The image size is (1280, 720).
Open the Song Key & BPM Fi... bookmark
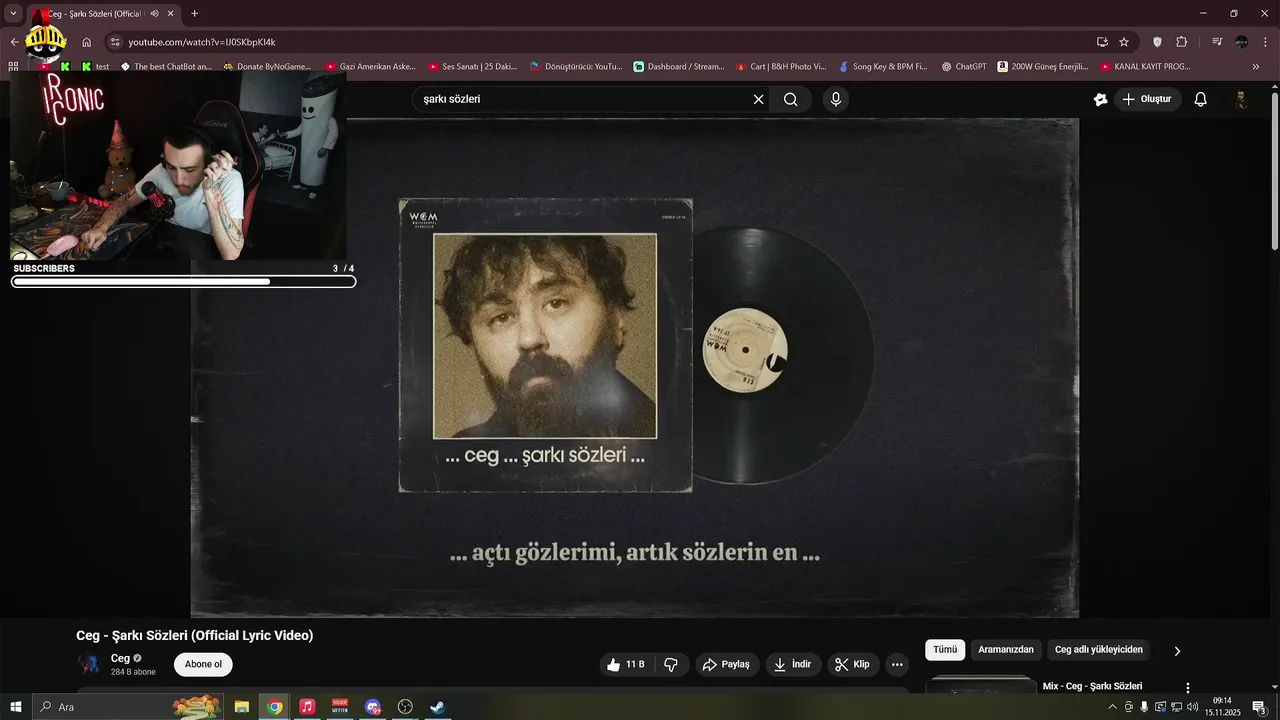[883, 66]
